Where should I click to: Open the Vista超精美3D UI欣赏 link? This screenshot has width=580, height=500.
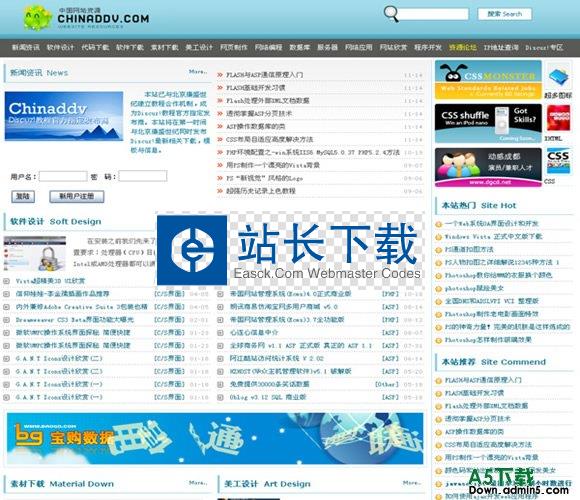[50, 281]
